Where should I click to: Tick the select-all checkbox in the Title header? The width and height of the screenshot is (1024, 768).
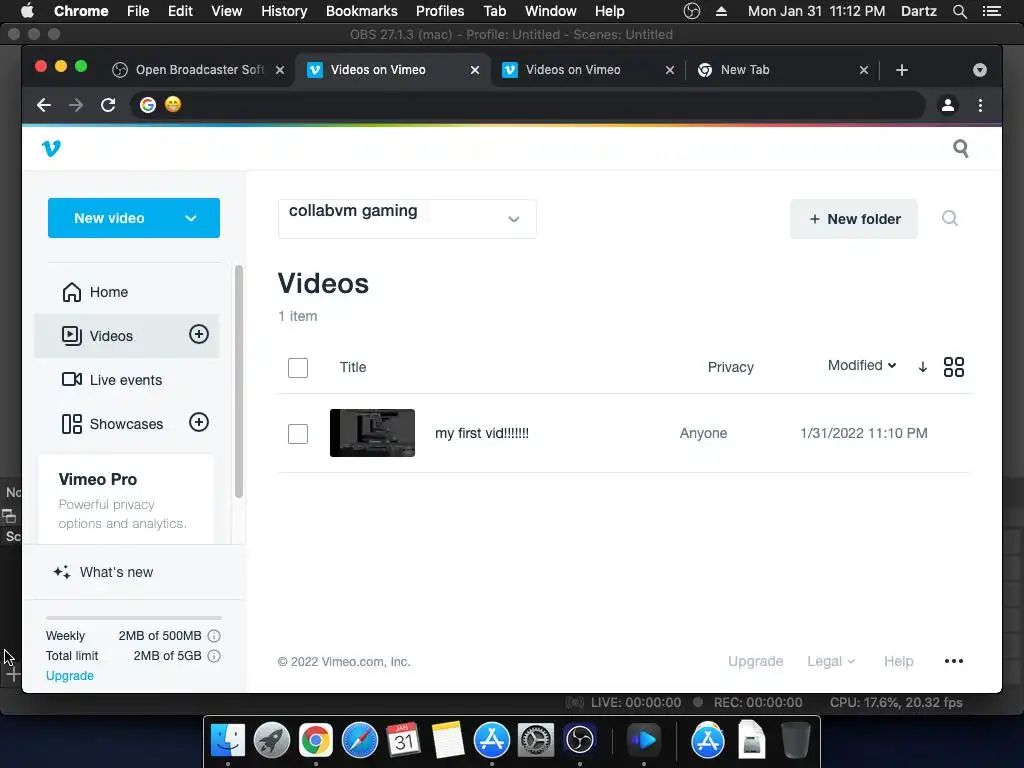[x=298, y=368]
